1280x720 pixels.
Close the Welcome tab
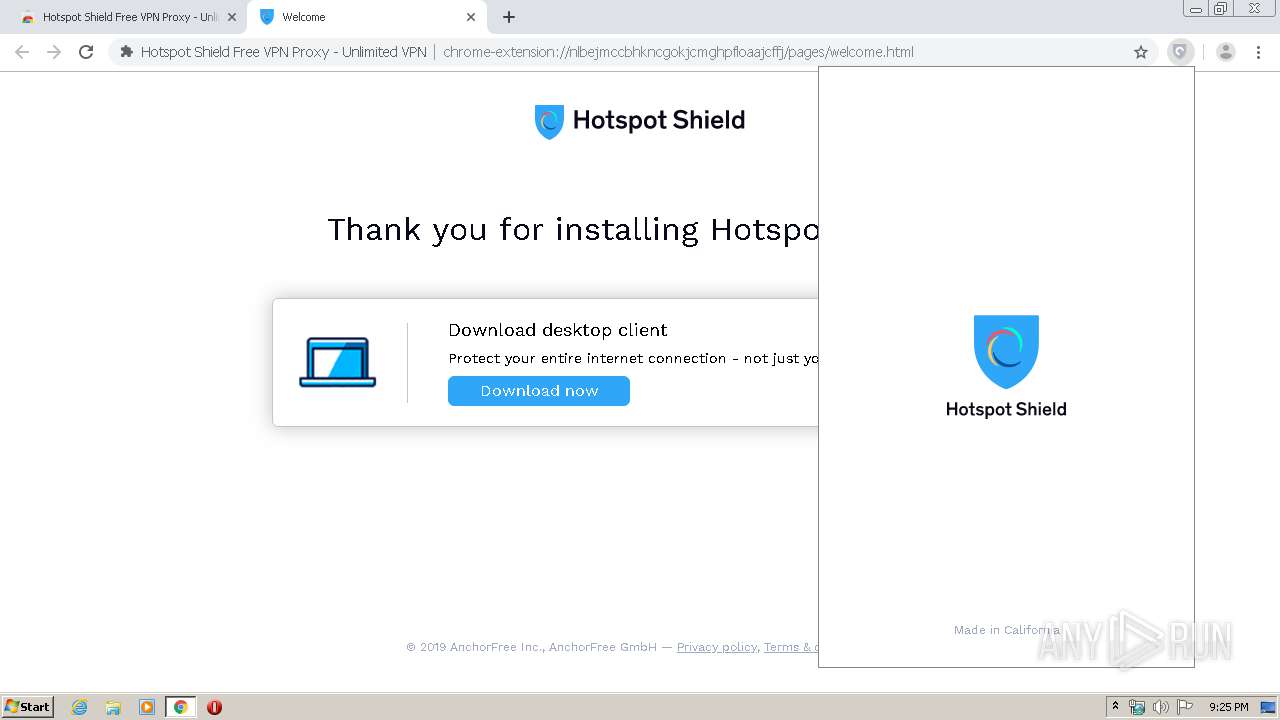coord(471,17)
